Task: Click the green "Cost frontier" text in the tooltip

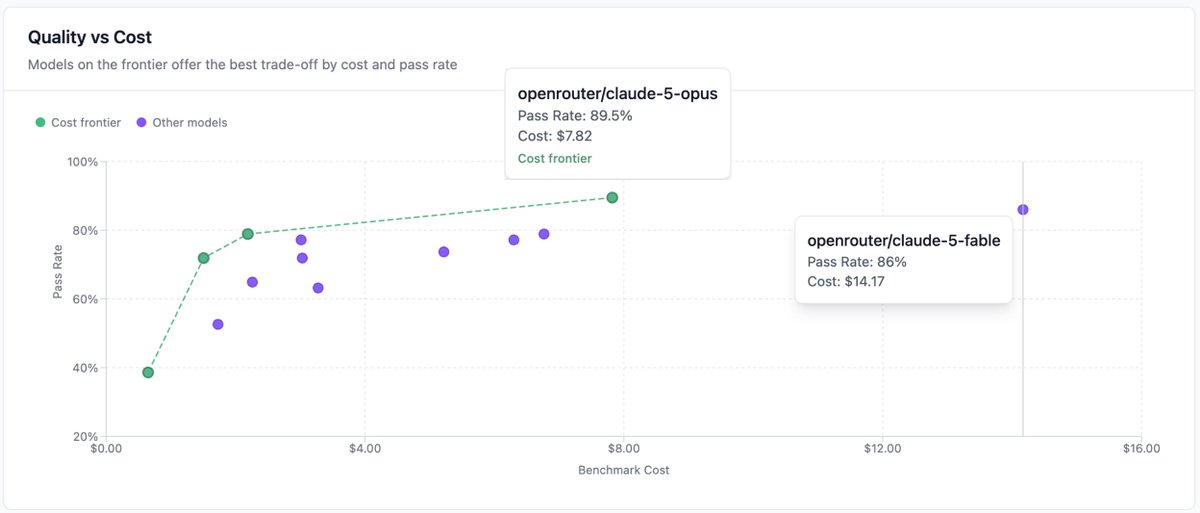Action: point(554,158)
